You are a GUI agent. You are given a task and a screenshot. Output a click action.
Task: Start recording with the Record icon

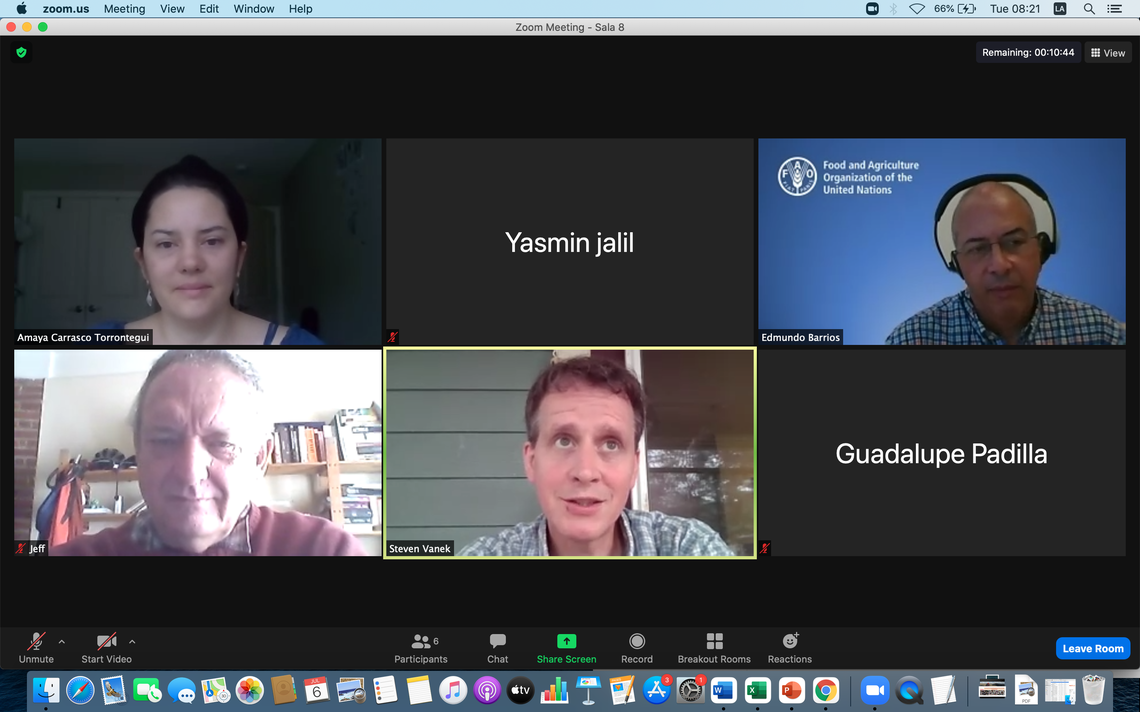[636, 641]
